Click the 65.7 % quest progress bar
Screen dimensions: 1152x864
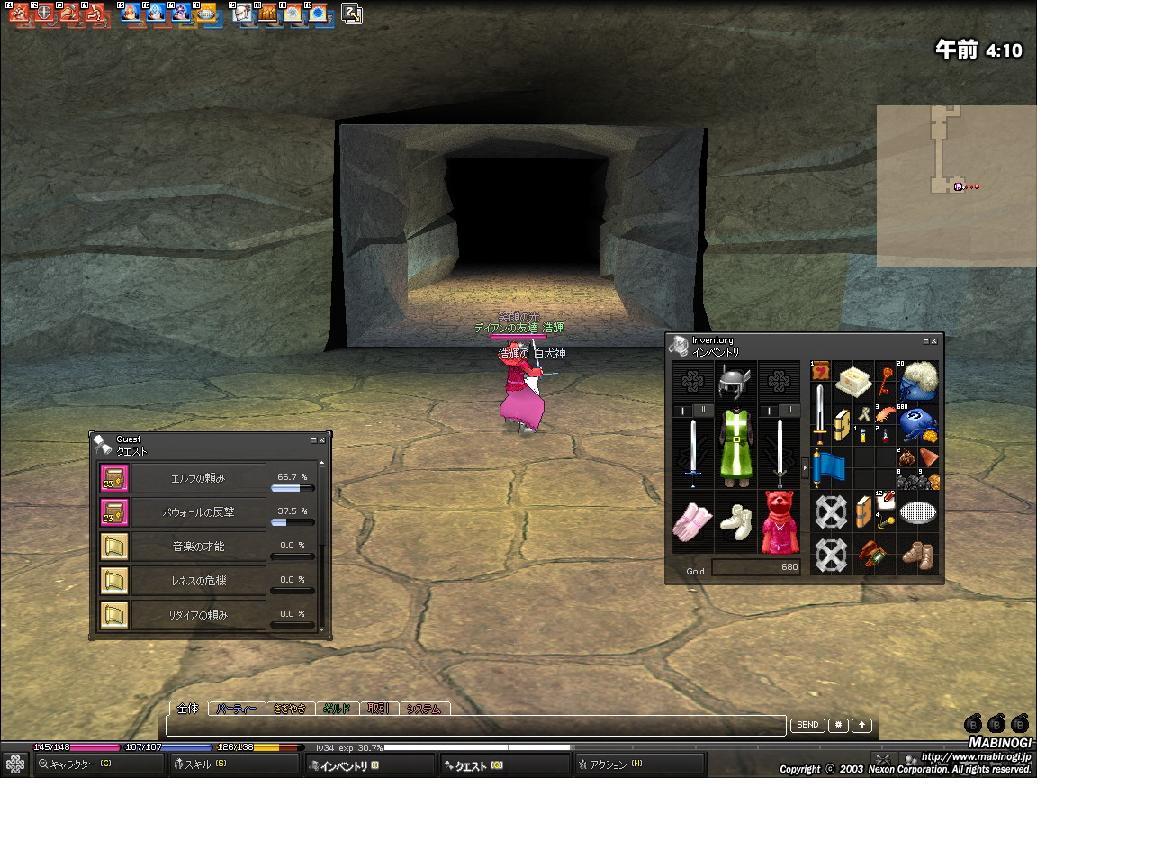292,489
